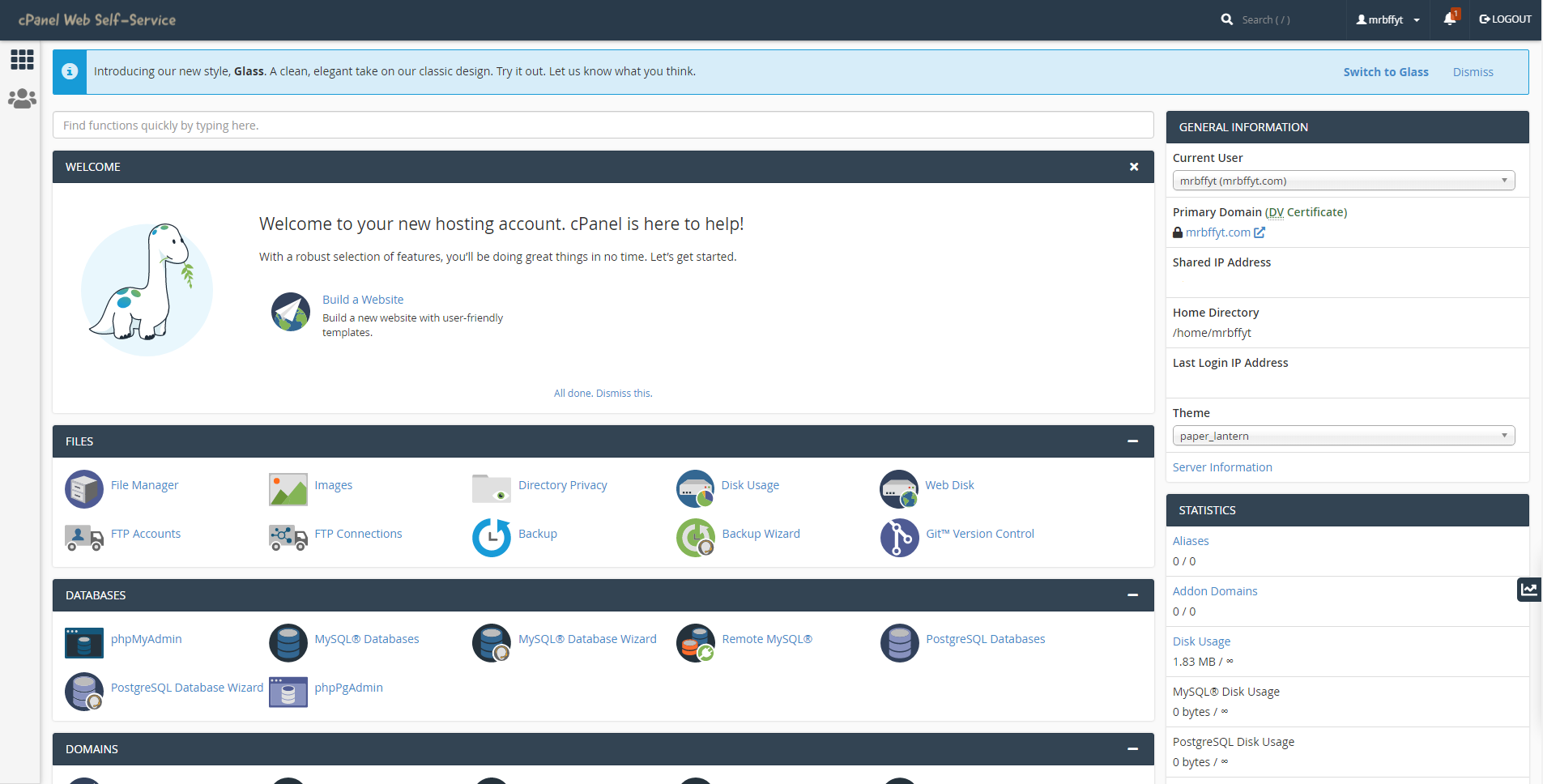The height and width of the screenshot is (784, 1543).
Task: Click the Switch to Glass link
Action: [1385, 72]
